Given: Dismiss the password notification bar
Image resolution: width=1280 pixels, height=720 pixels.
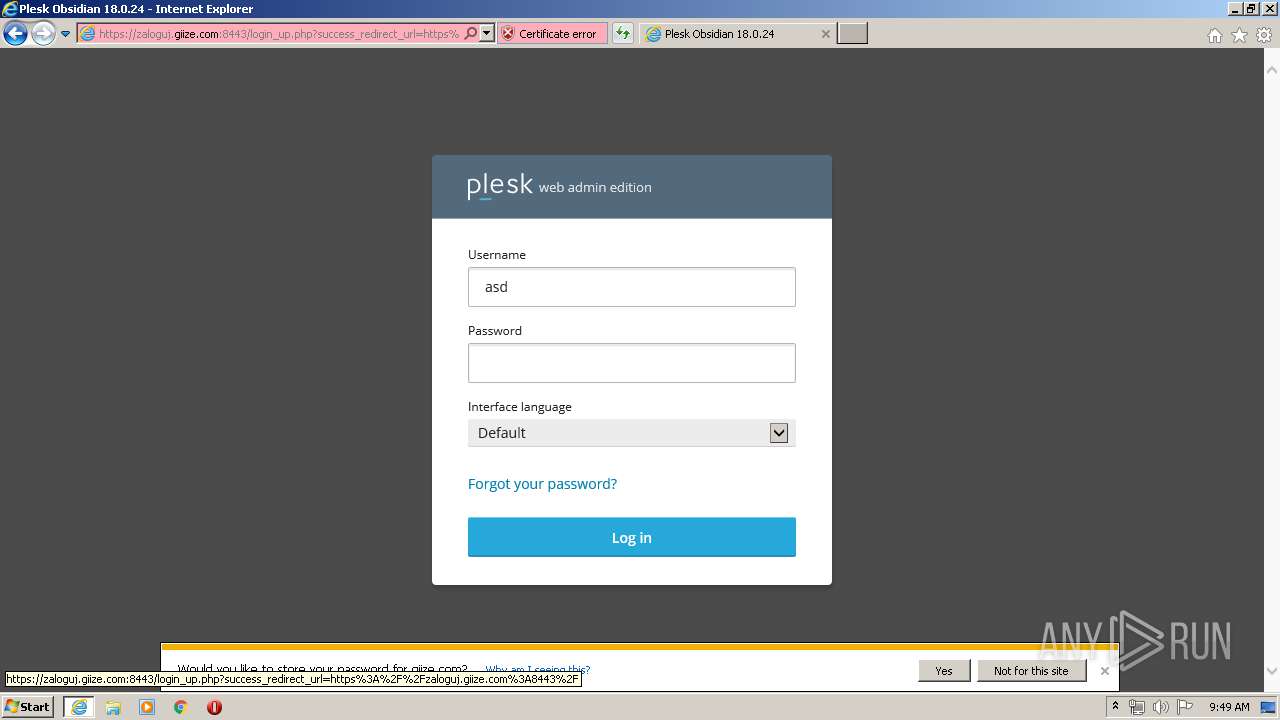Looking at the screenshot, I should tap(1105, 671).
